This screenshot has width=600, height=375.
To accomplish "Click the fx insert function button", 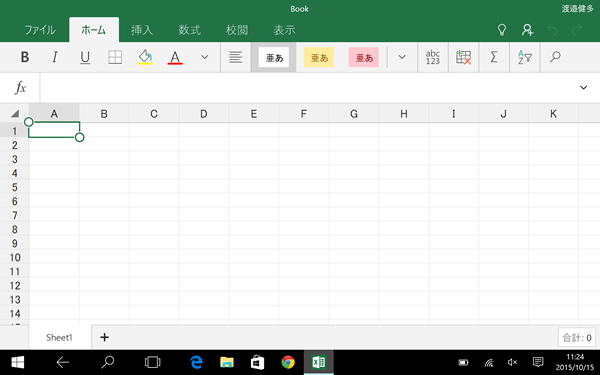I will 20,88.
